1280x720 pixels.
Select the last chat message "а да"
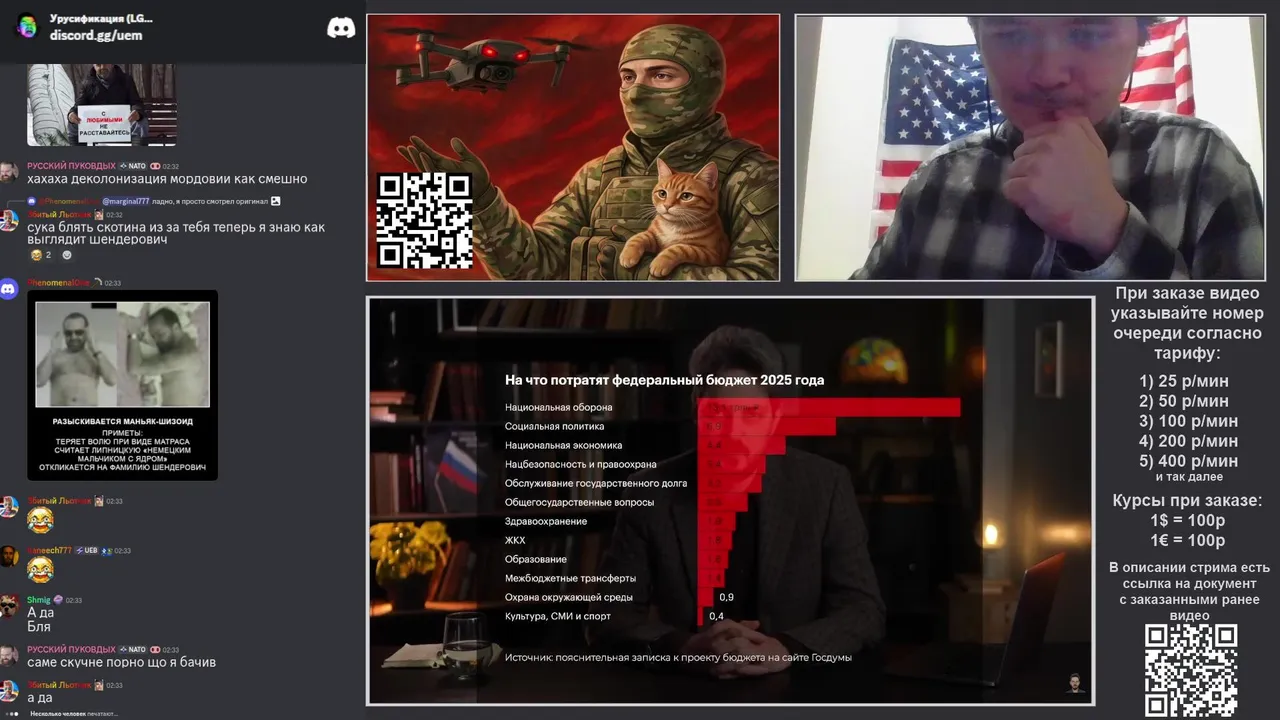pyautogui.click(x=39, y=697)
